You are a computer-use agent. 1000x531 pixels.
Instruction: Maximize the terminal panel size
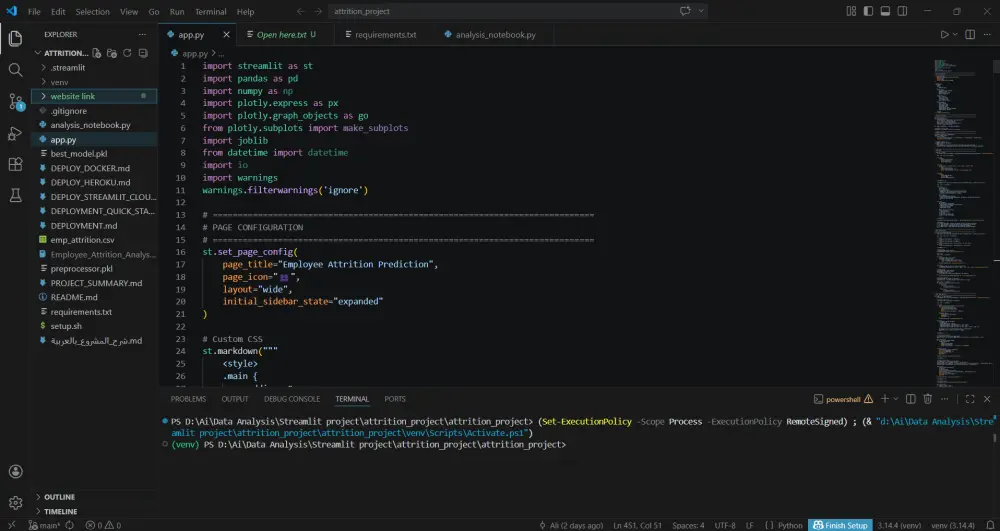click(x=969, y=399)
